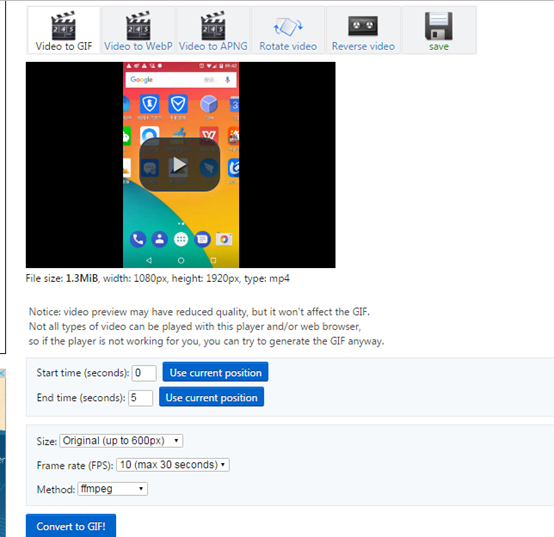Viewport: 554px width, 537px height.
Task: Open the Video to GIF tab
Action: (x=64, y=30)
